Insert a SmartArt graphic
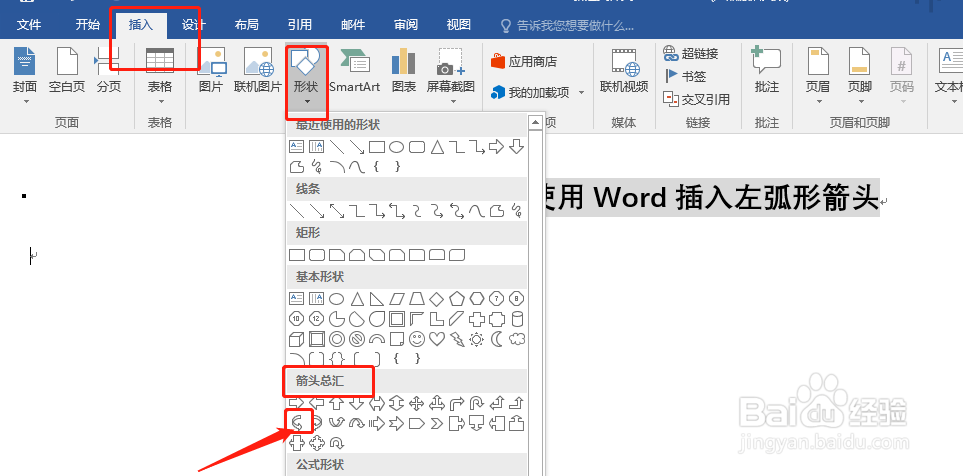This screenshot has height=476, width=963. click(x=354, y=71)
